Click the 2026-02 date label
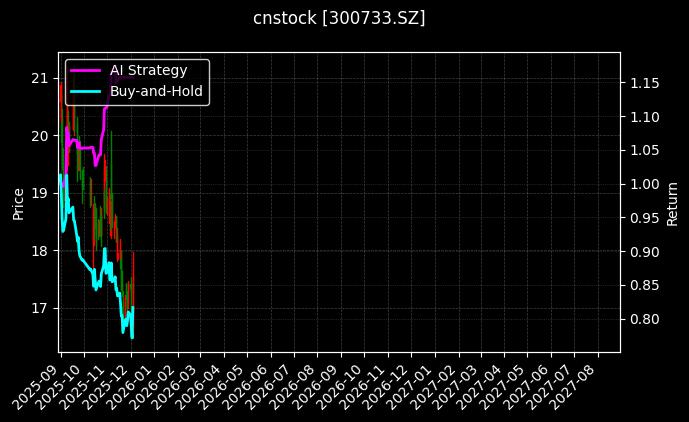Viewport: 689px width, 422px height. (152, 388)
